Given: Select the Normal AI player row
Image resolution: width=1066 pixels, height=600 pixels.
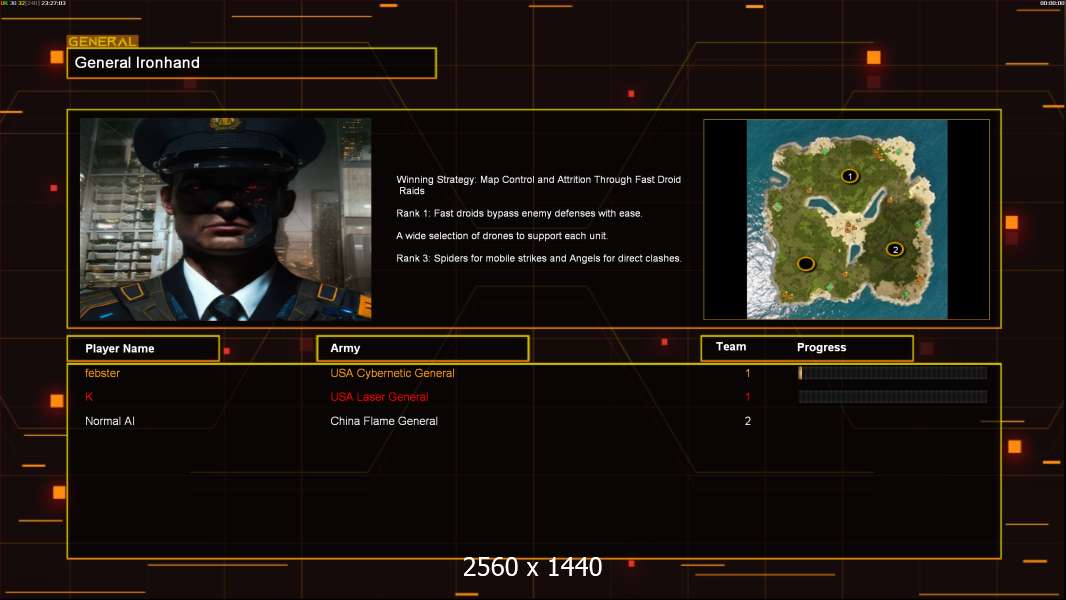Looking at the screenshot, I should click(534, 421).
